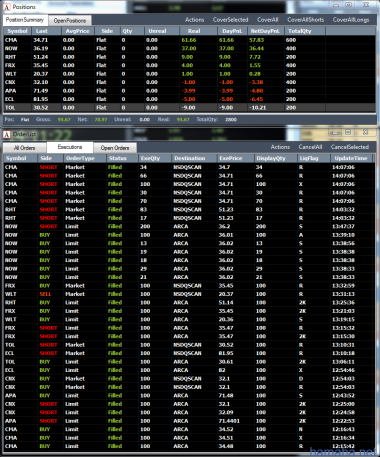Click the CancelAll button

tap(310, 147)
